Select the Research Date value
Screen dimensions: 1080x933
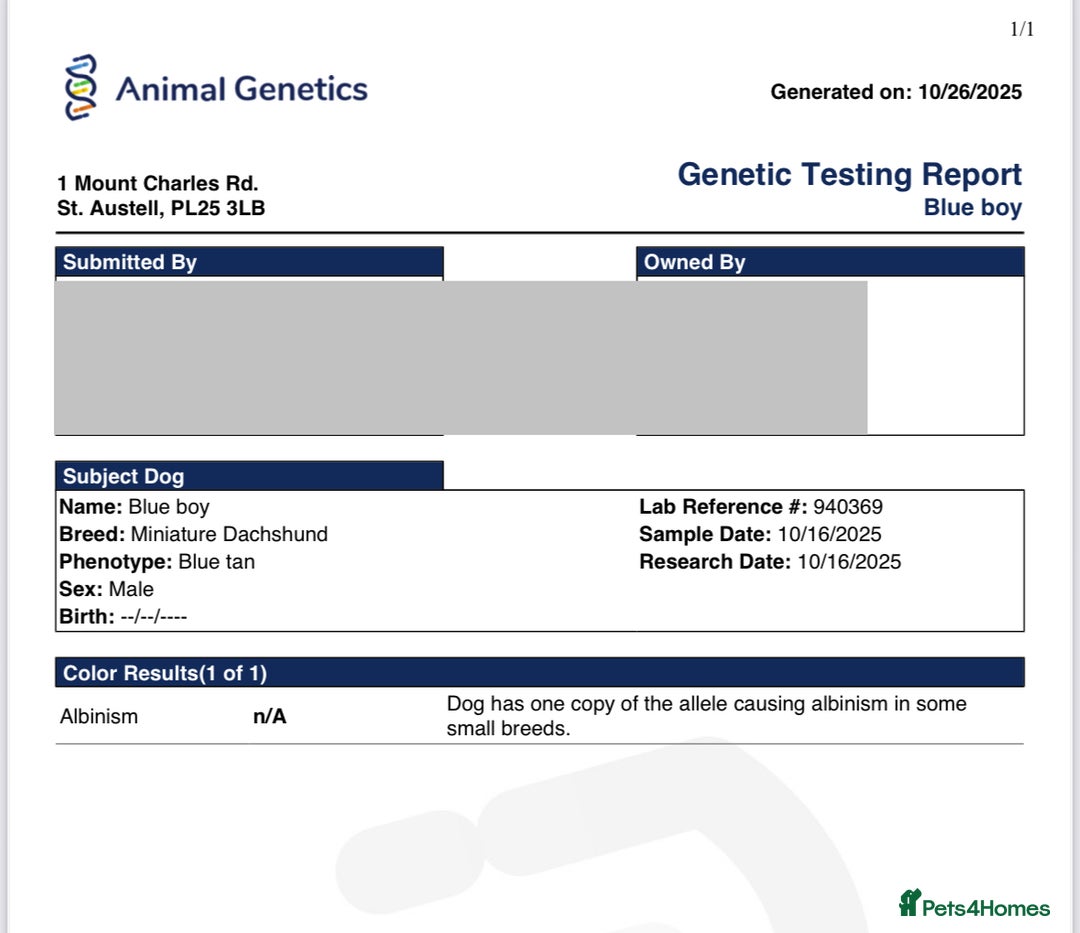(848, 561)
